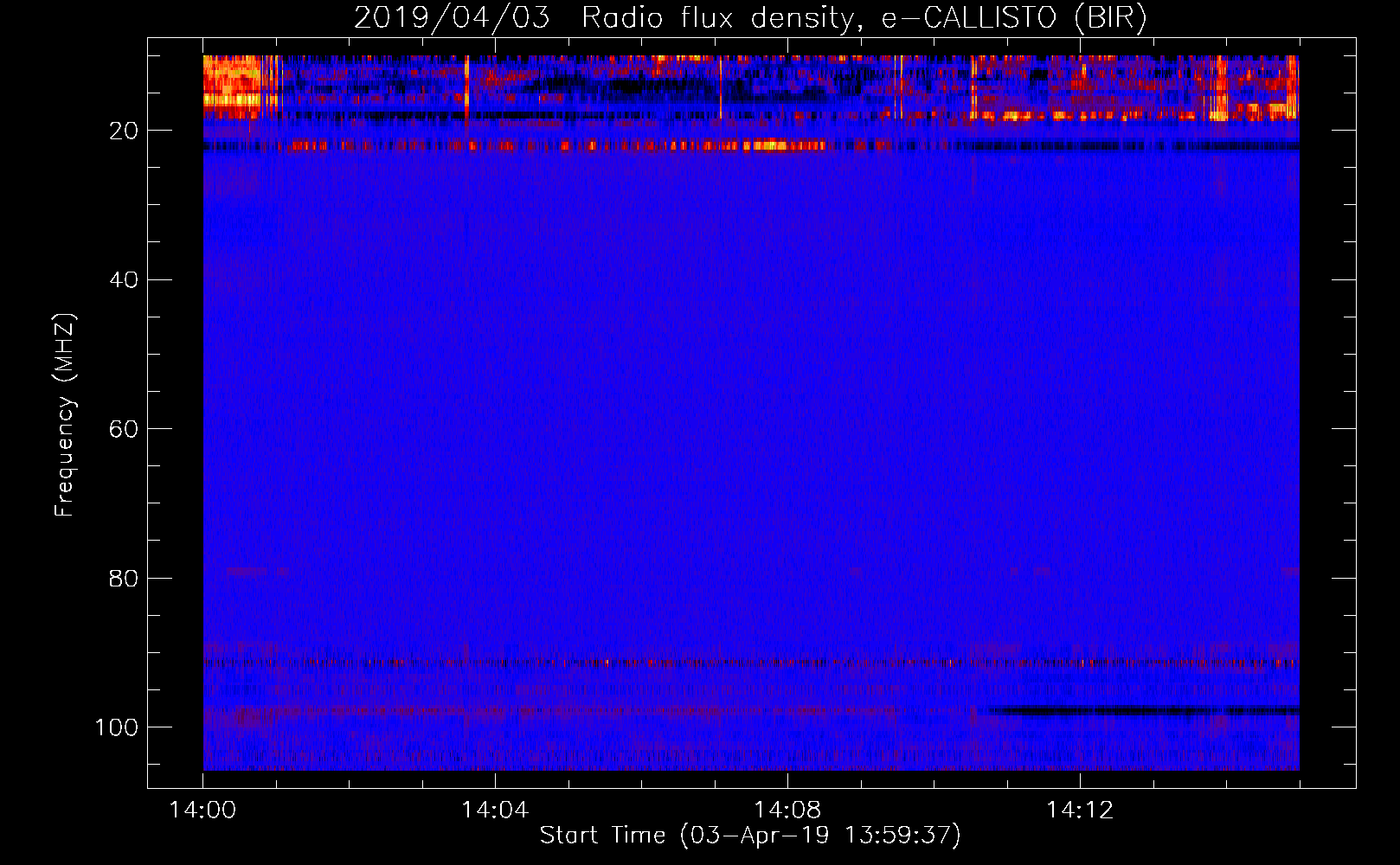Viewport: 1400px width, 865px height.
Task: Click the '100' frequency tick label
Action: [116, 727]
